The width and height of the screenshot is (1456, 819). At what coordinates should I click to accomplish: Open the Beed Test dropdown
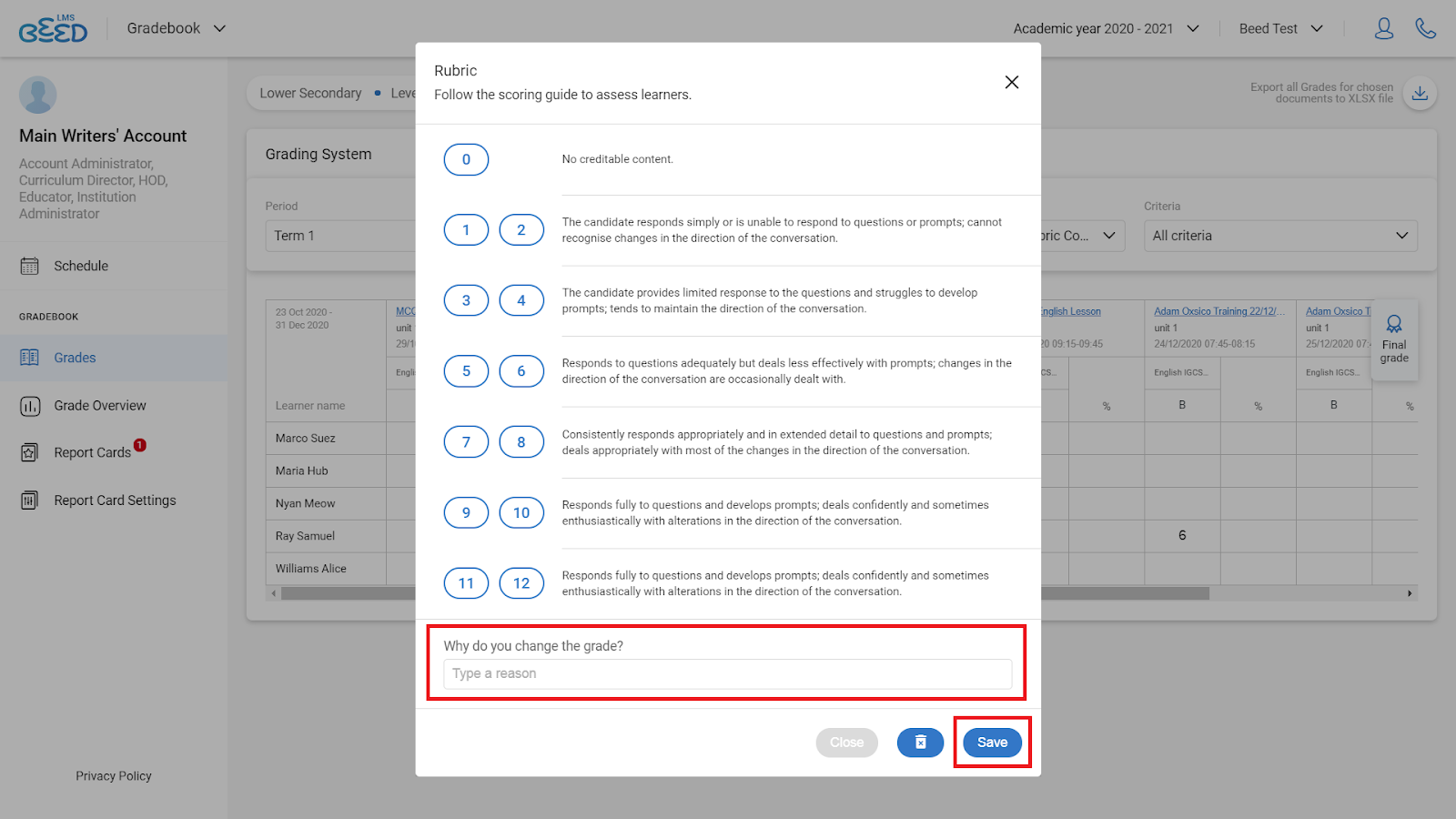point(1280,28)
